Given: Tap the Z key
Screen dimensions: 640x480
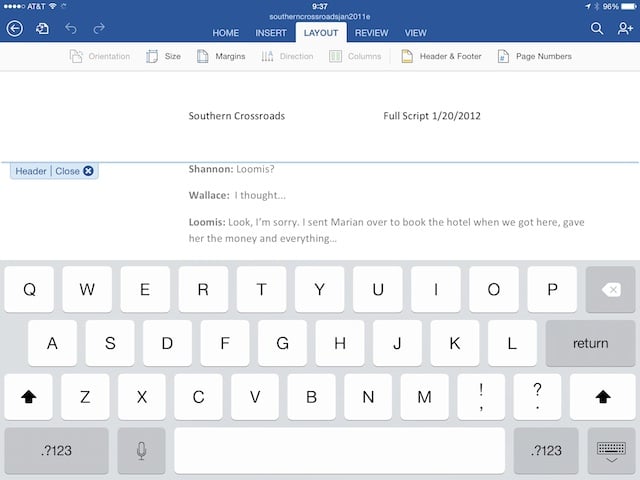Looking at the screenshot, I should 85,397.
